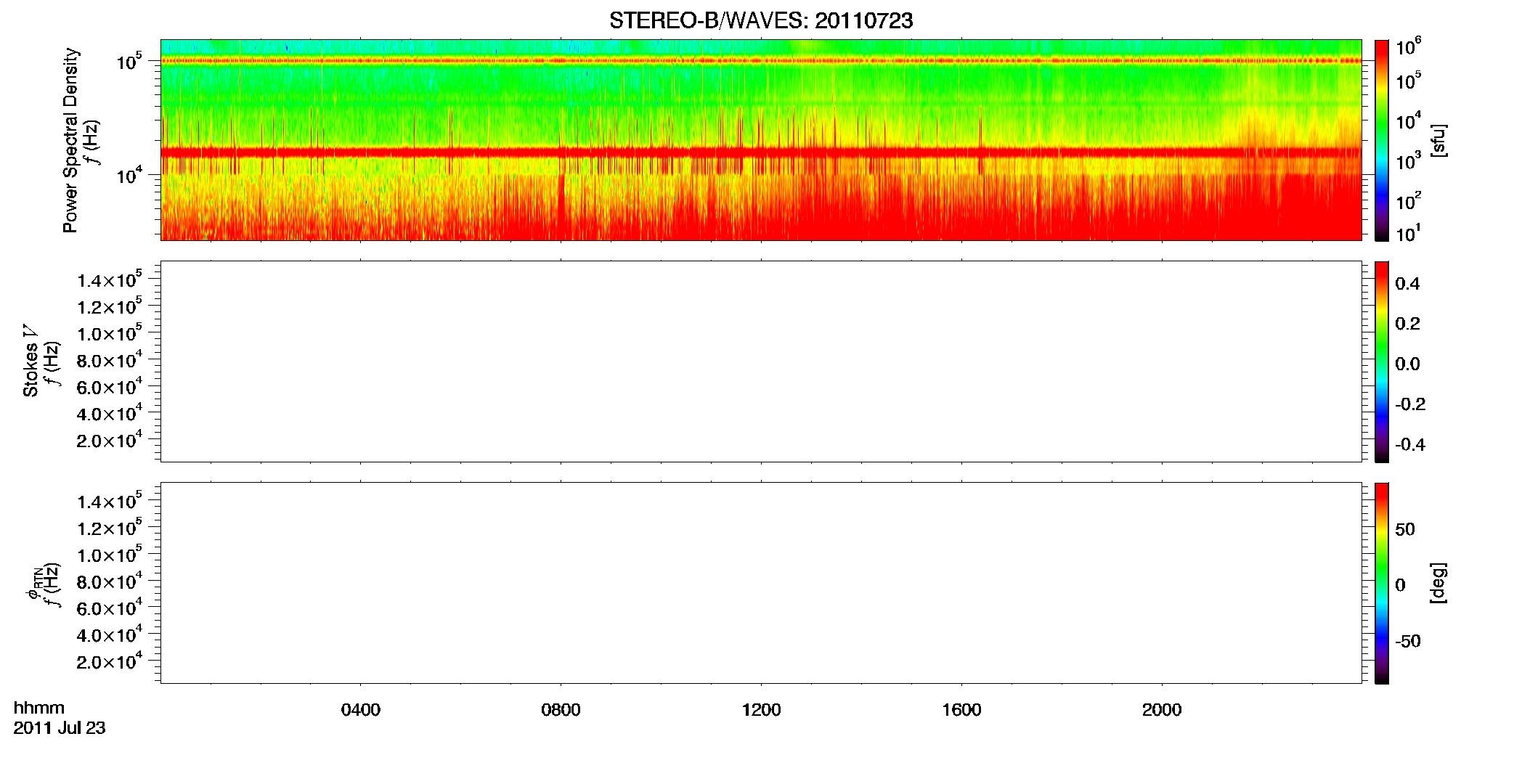The height and width of the screenshot is (784, 1522).
Task: Click the 2011 Jul 23 date label
Action: tap(60, 728)
